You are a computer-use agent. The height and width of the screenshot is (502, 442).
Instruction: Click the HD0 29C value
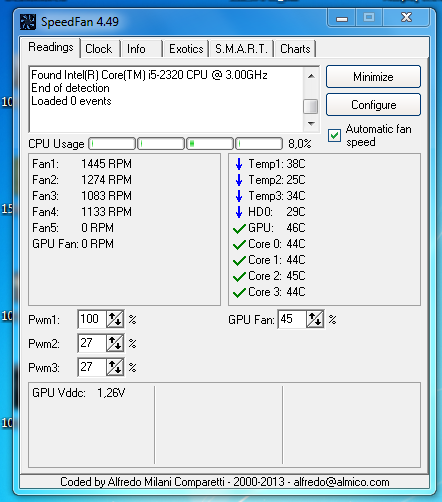click(296, 212)
